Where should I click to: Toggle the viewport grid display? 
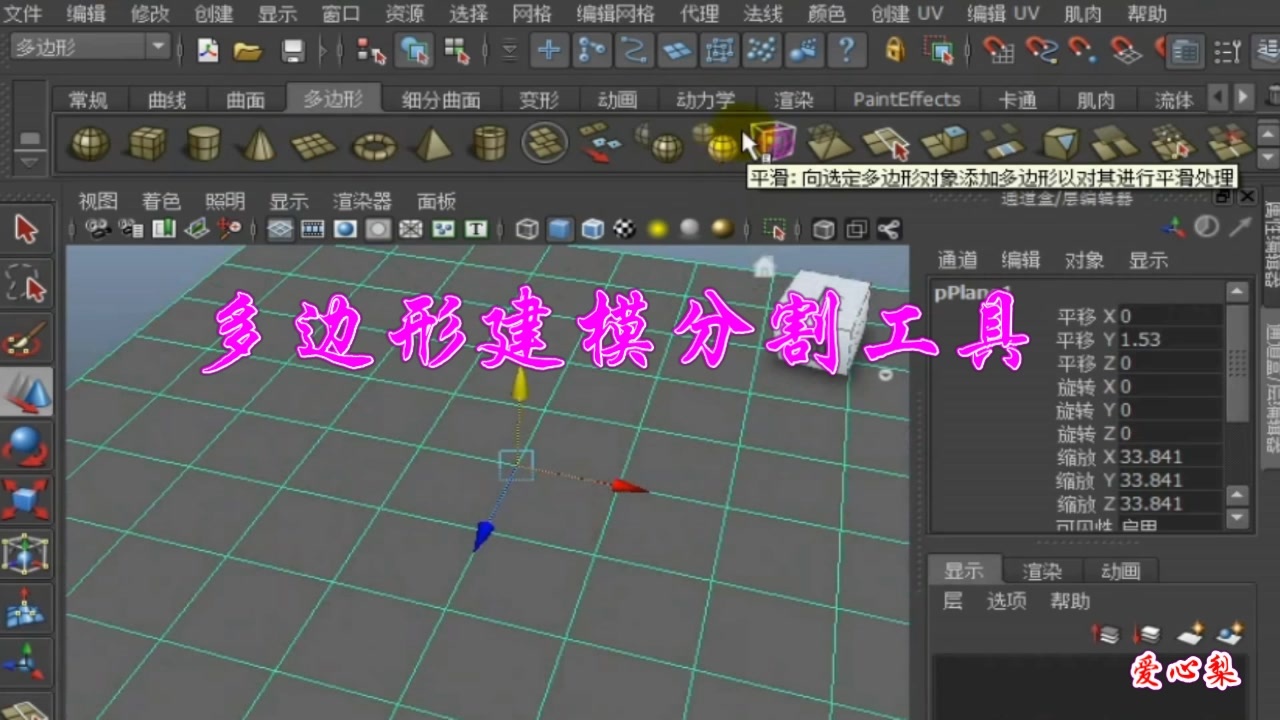tap(281, 229)
